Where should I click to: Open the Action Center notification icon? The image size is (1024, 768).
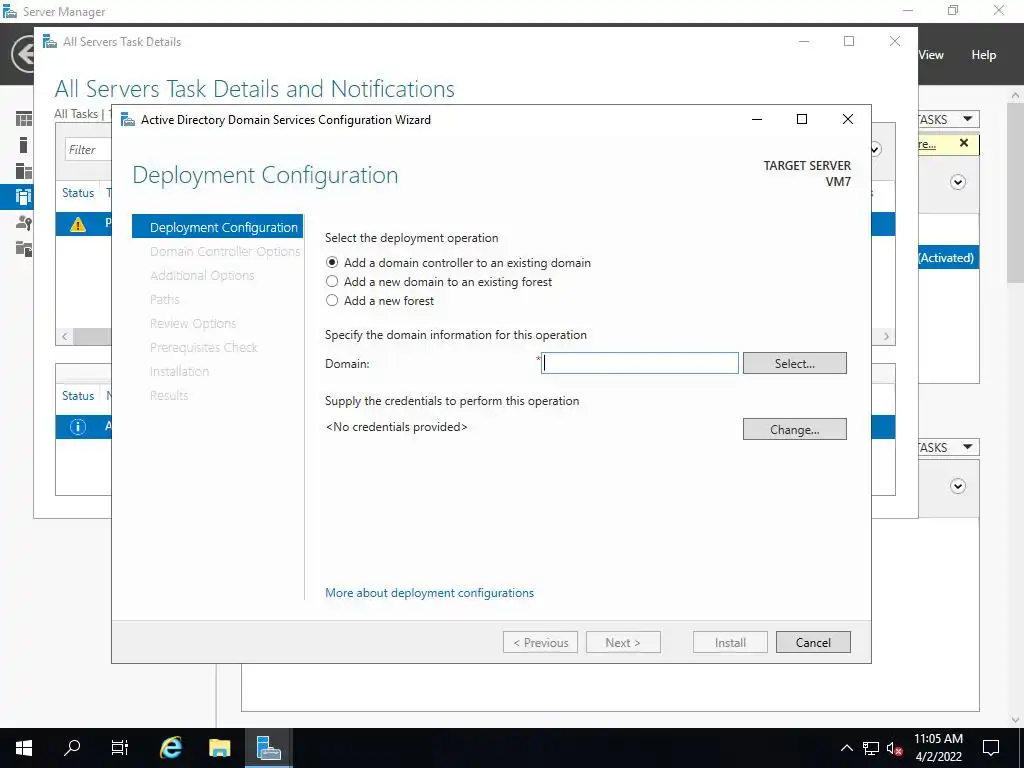(x=991, y=748)
